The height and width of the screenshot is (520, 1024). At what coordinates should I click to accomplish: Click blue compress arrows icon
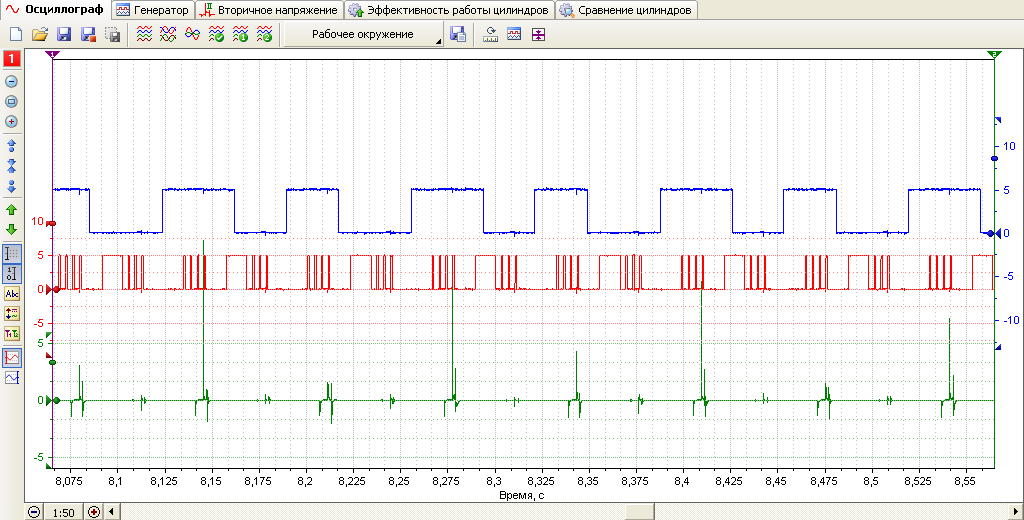tap(11, 166)
